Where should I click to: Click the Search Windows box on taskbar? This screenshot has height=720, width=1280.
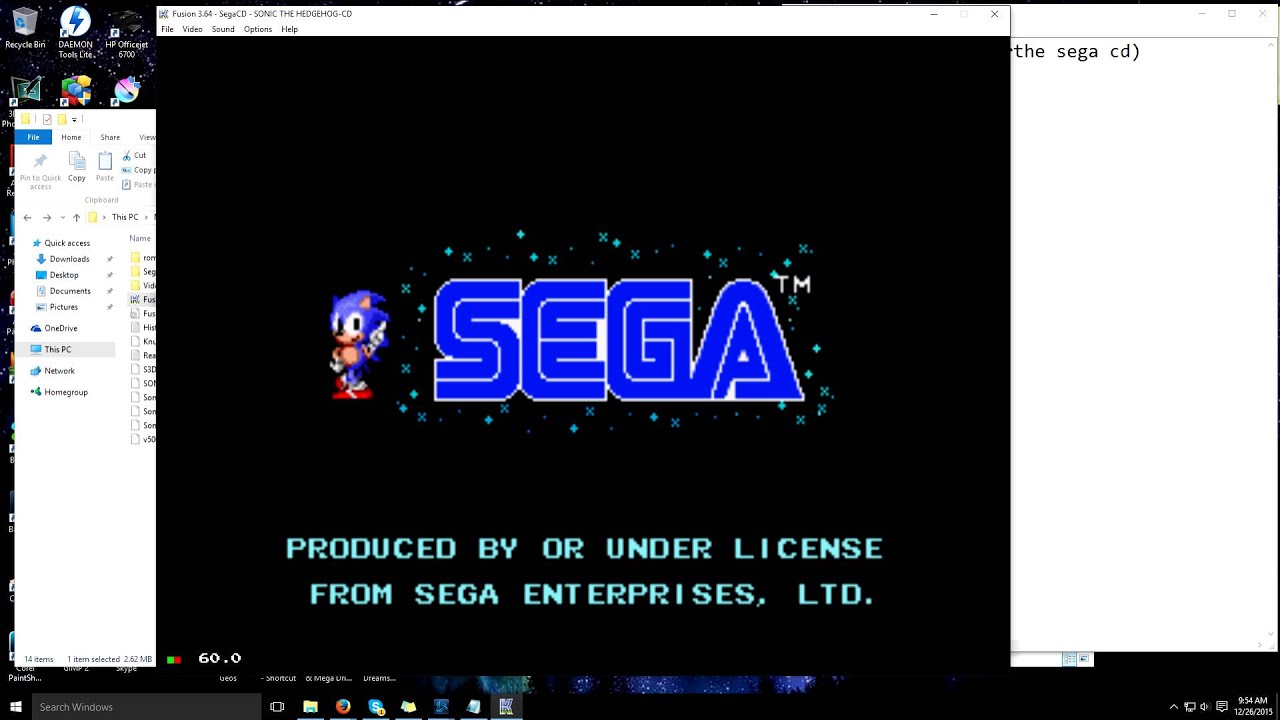click(x=146, y=707)
